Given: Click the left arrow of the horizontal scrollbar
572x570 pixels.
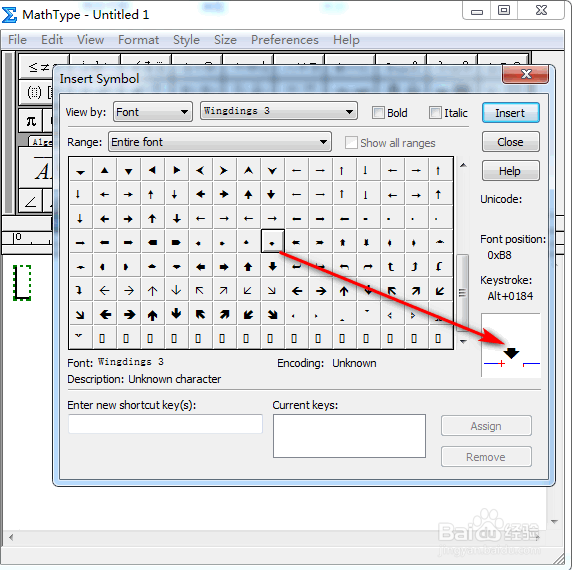Looking at the screenshot, I should tap(11, 537).
